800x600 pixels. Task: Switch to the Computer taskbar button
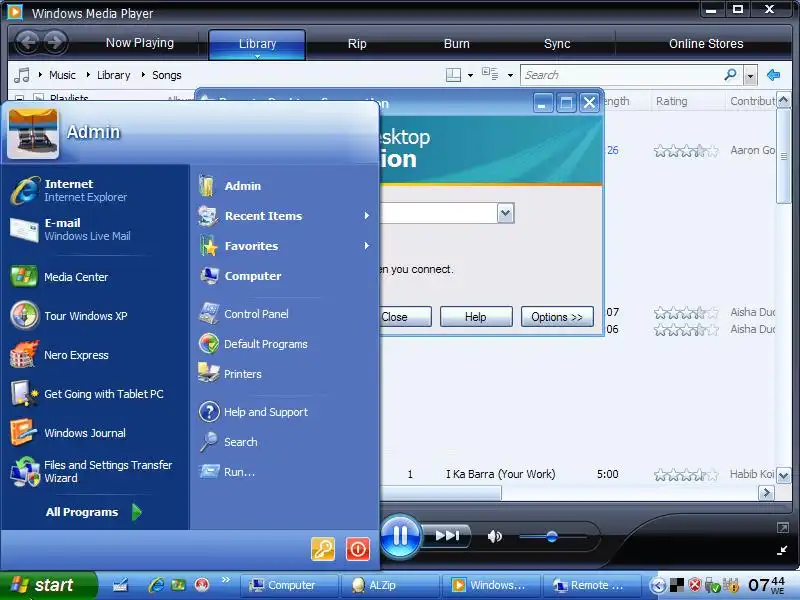point(289,585)
